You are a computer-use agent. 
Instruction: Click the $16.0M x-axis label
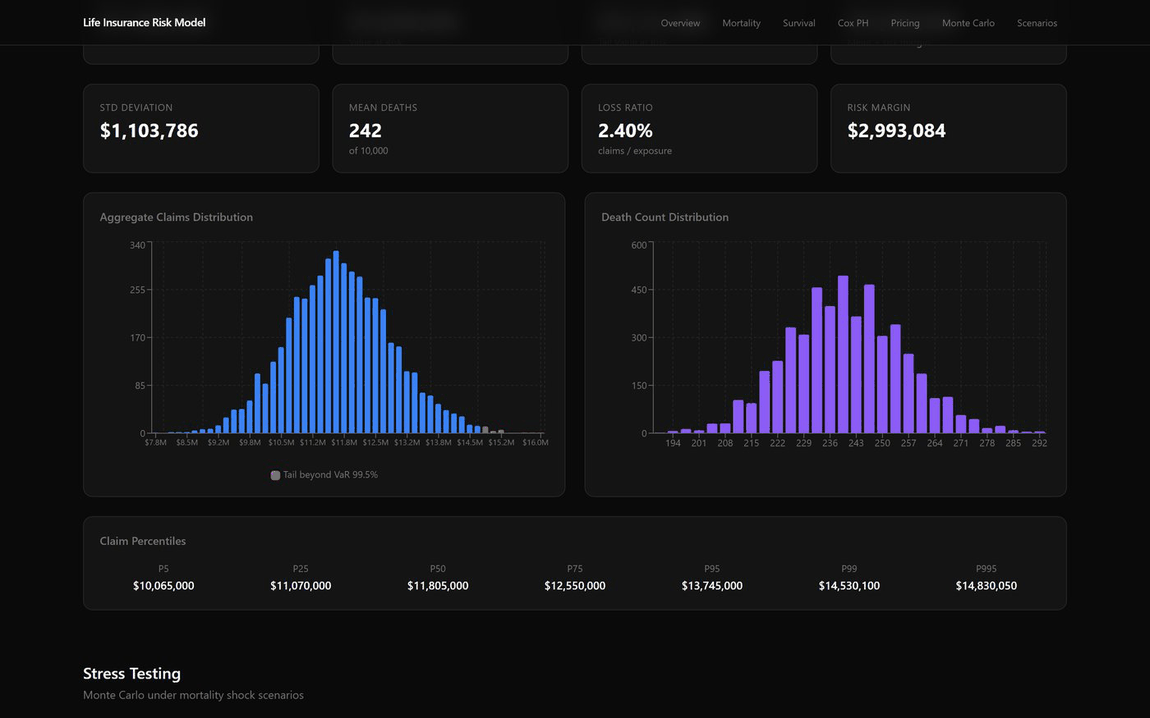(535, 442)
